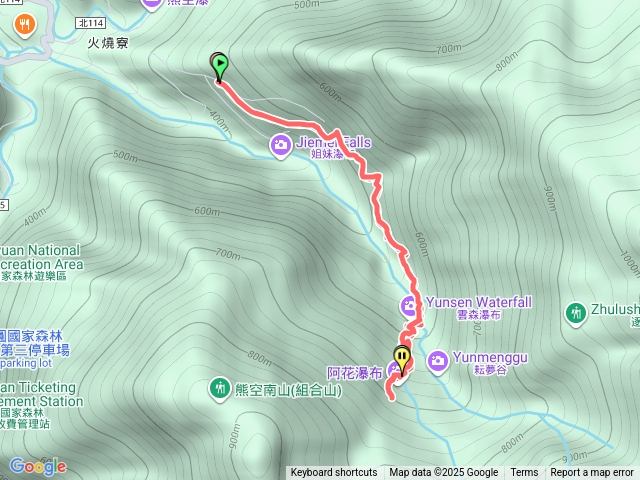Screen dimensions: 640x480
Task: Click Report a map error
Action: 592,473
